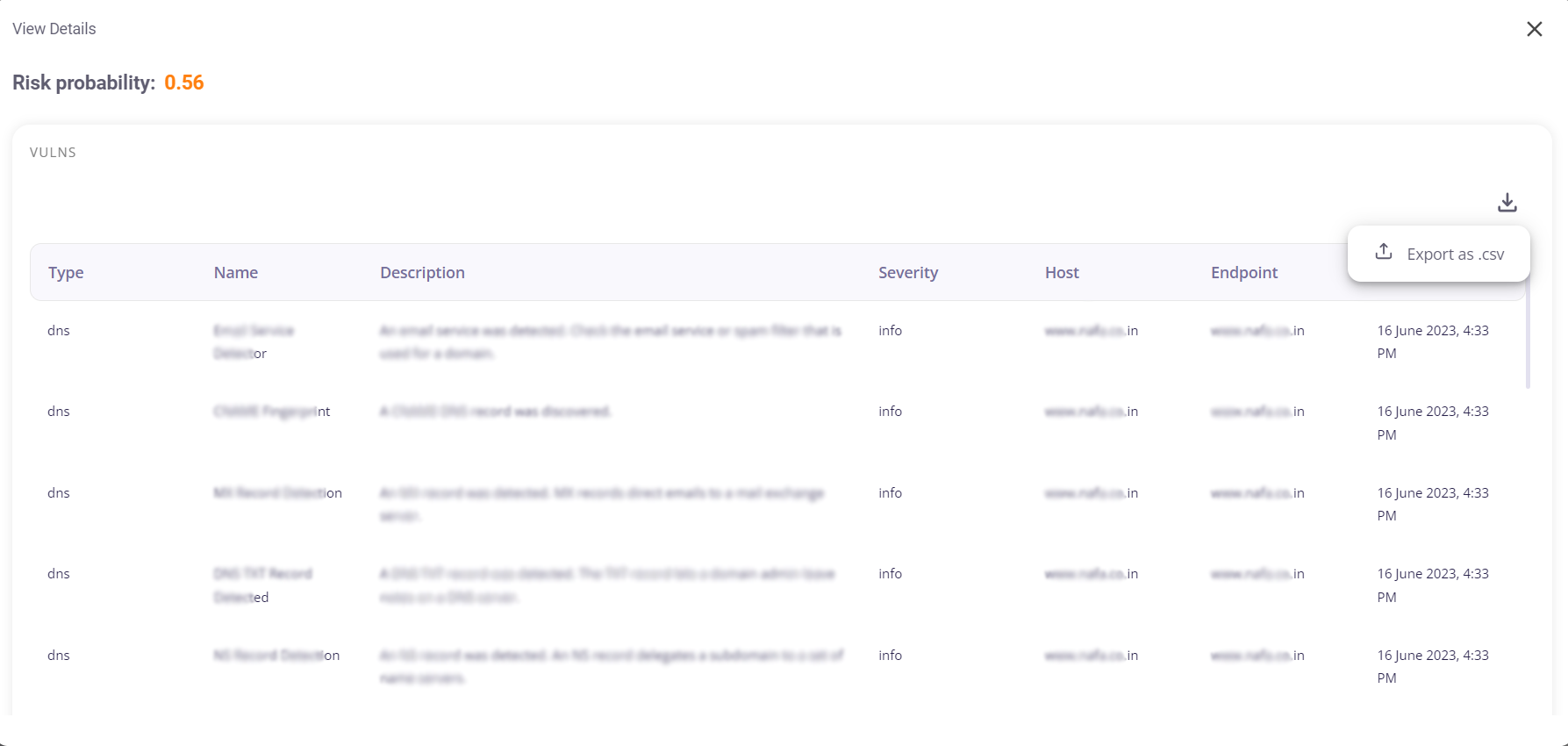
Task: Click the date in Email Service Detector row
Action: pyautogui.click(x=1433, y=341)
